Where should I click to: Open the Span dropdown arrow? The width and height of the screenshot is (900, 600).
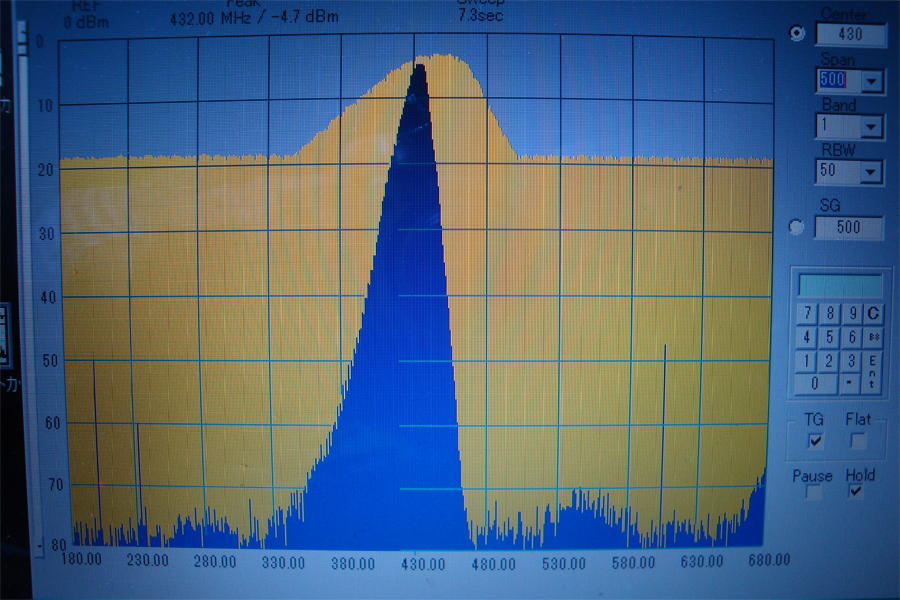(x=871, y=81)
